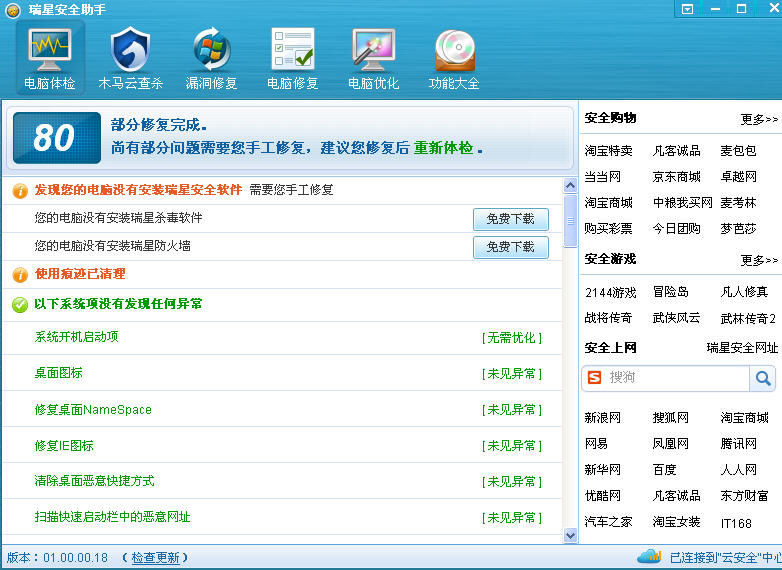Click the Rising lion logo in the title bar
This screenshot has width=782, height=570.
tap(13, 10)
